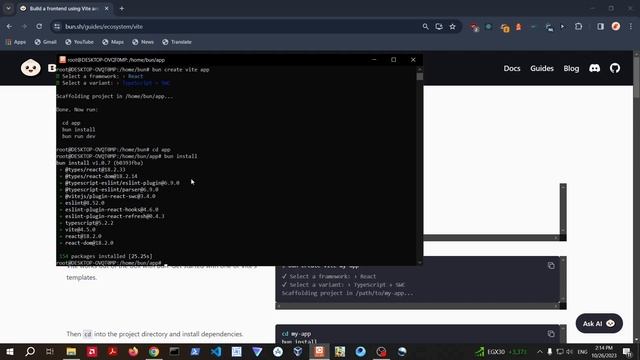Image resolution: width=640 pixels, height=360 pixels.
Task: Open the YouTube bookmark
Action: [79, 42]
